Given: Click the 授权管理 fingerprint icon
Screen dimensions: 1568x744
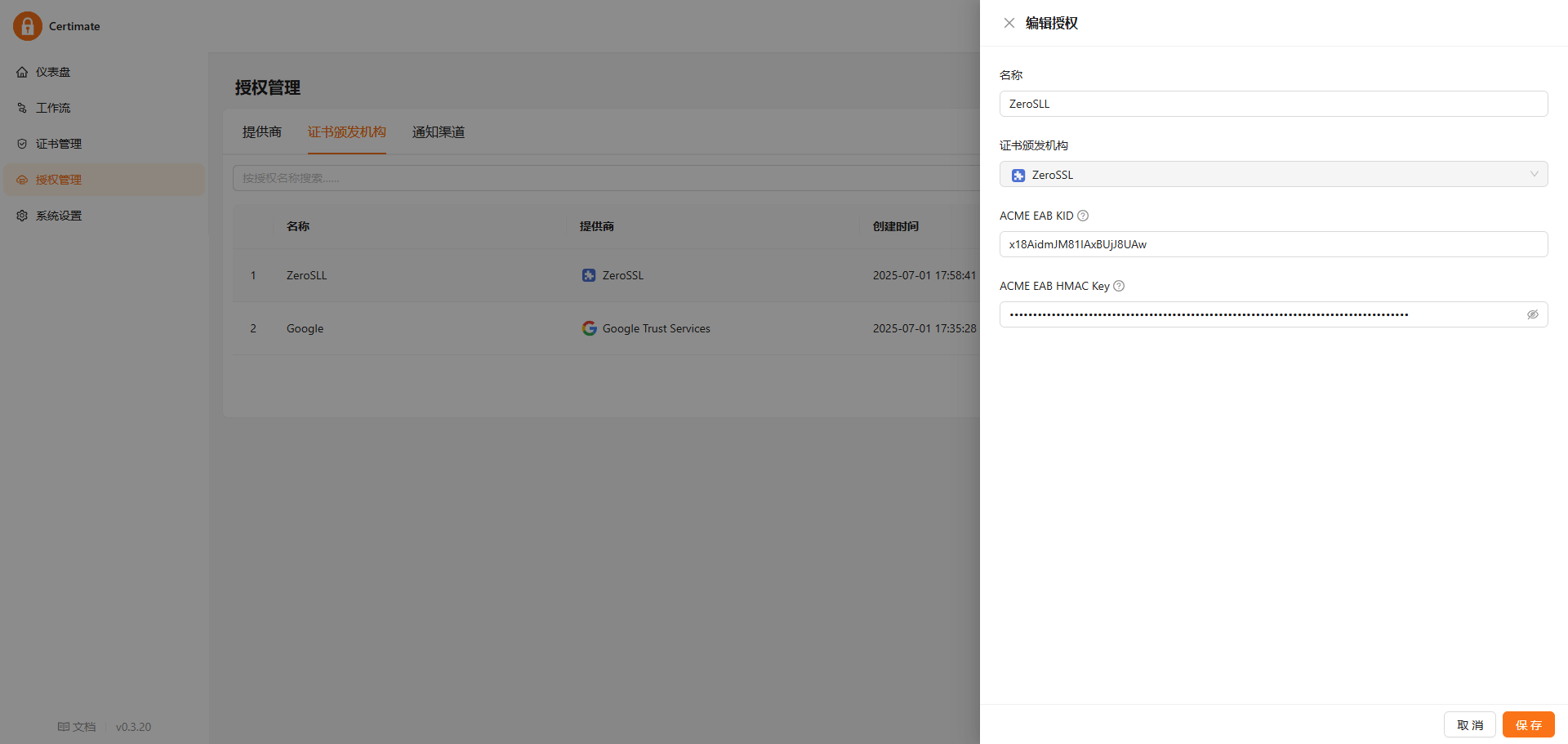Looking at the screenshot, I should coord(22,180).
